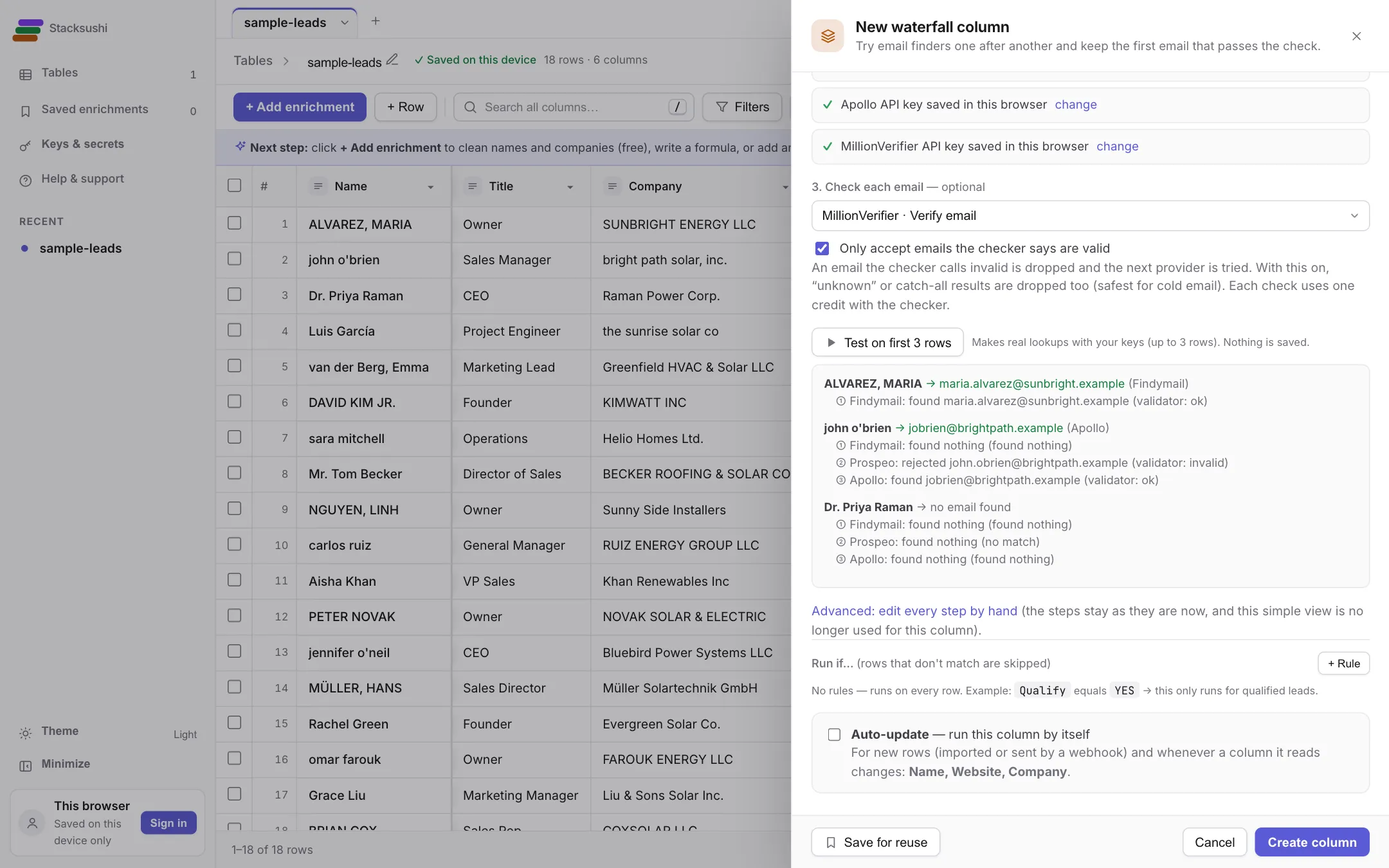Click the waterfall column layers icon
Image resolution: width=1389 pixels, height=868 pixels.
828,36
